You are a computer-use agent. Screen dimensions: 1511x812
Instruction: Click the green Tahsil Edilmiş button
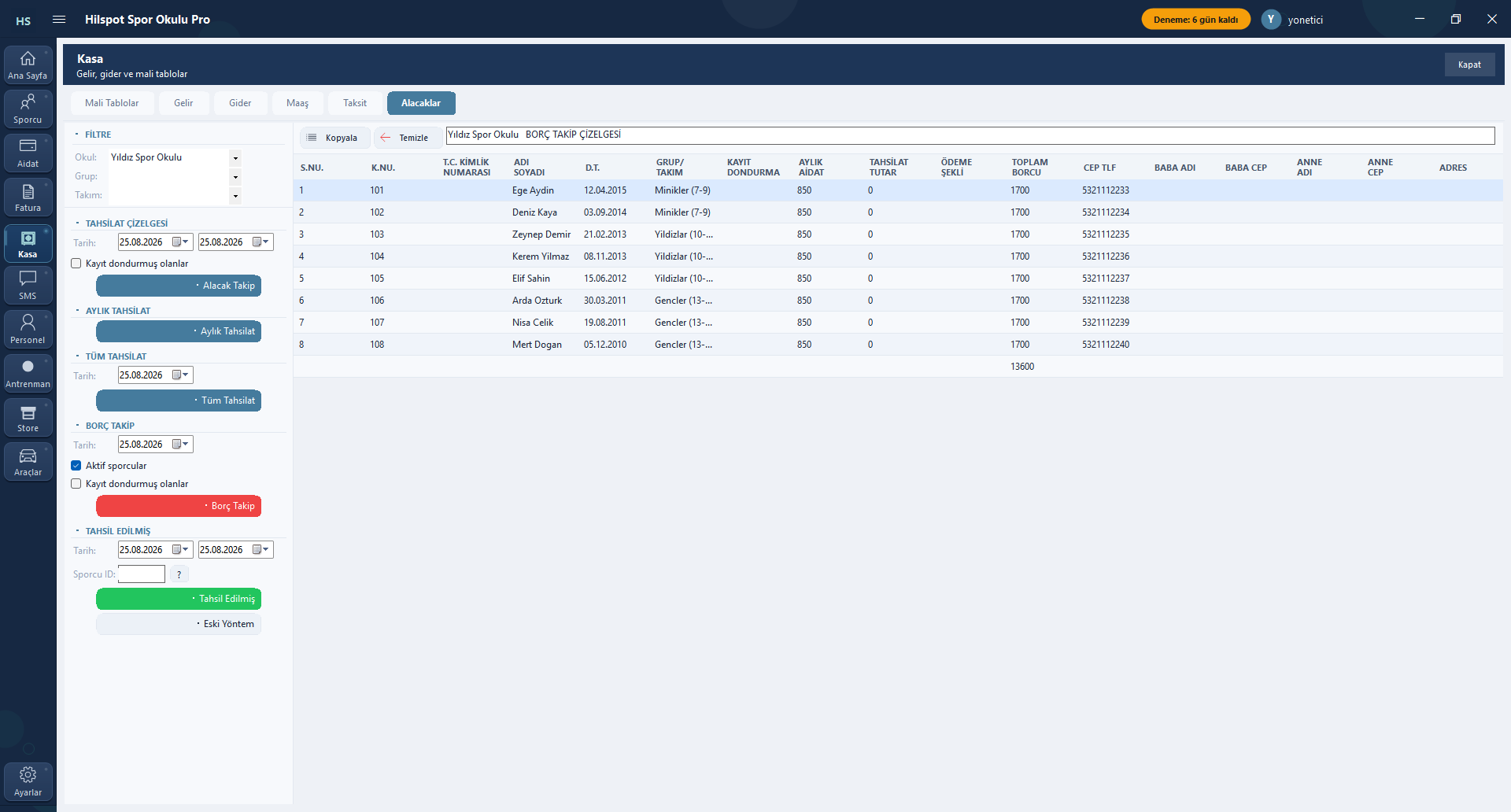click(x=179, y=599)
